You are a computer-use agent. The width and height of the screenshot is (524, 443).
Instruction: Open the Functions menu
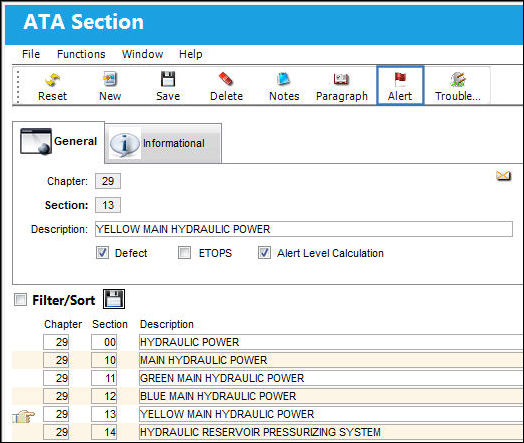coord(81,54)
